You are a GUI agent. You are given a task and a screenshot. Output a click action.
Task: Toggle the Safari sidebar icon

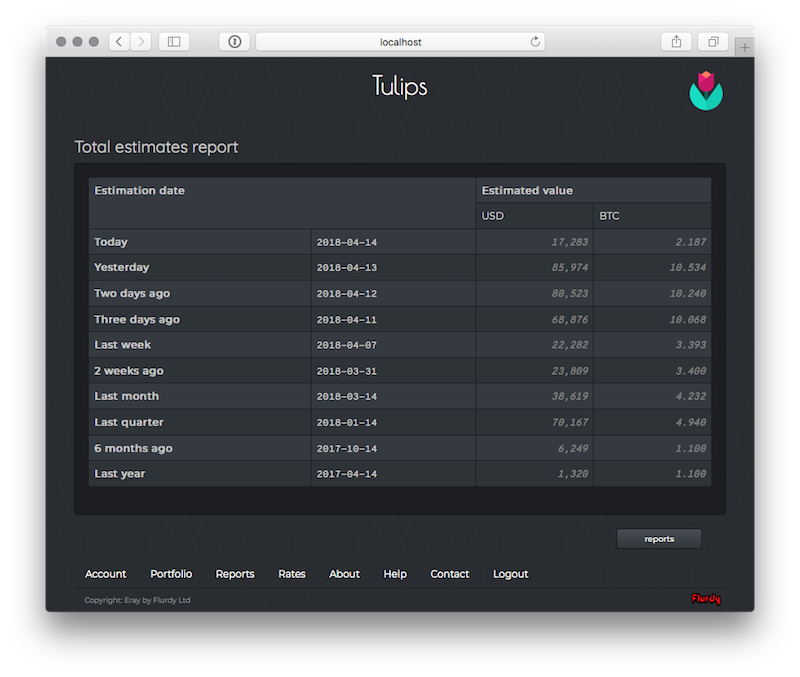pyautogui.click(x=174, y=41)
